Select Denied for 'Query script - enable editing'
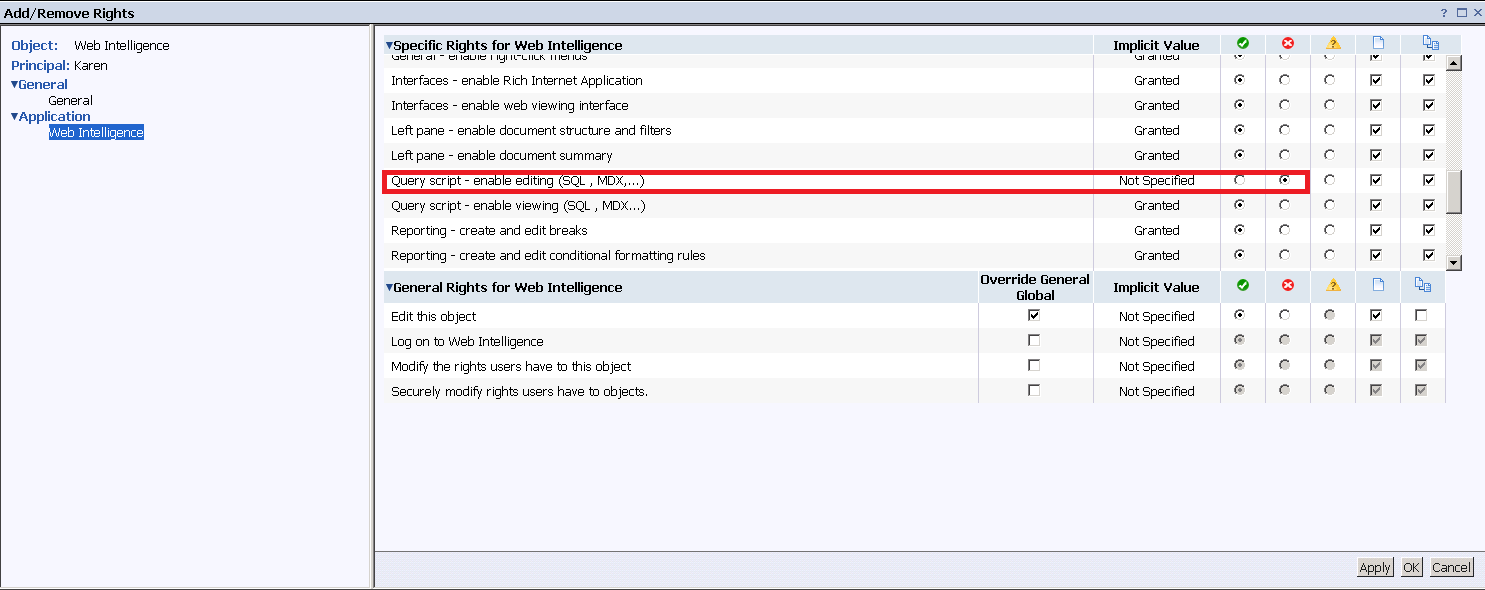 (x=1284, y=180)
